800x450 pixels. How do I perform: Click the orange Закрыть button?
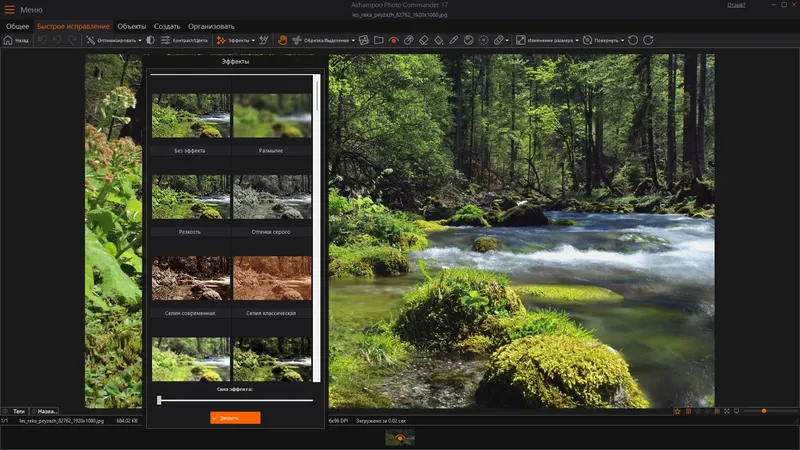pos(235,418)
